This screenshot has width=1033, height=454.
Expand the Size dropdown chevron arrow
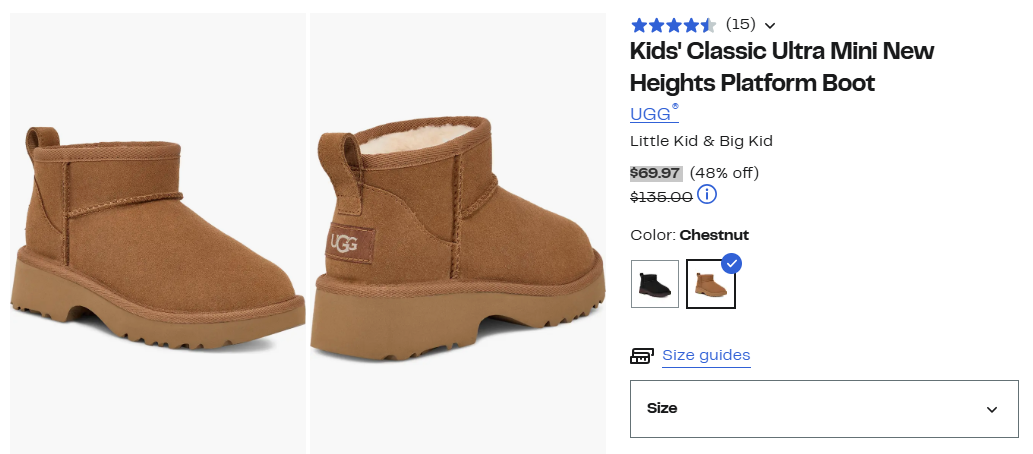click(992, 409)
